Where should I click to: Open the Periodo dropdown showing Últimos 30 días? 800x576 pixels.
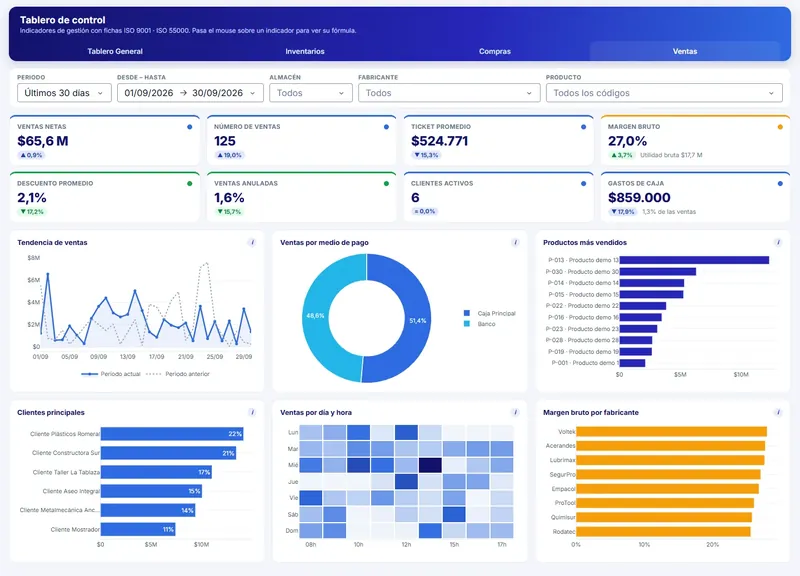pyautogui.click(x=64, y=93)
